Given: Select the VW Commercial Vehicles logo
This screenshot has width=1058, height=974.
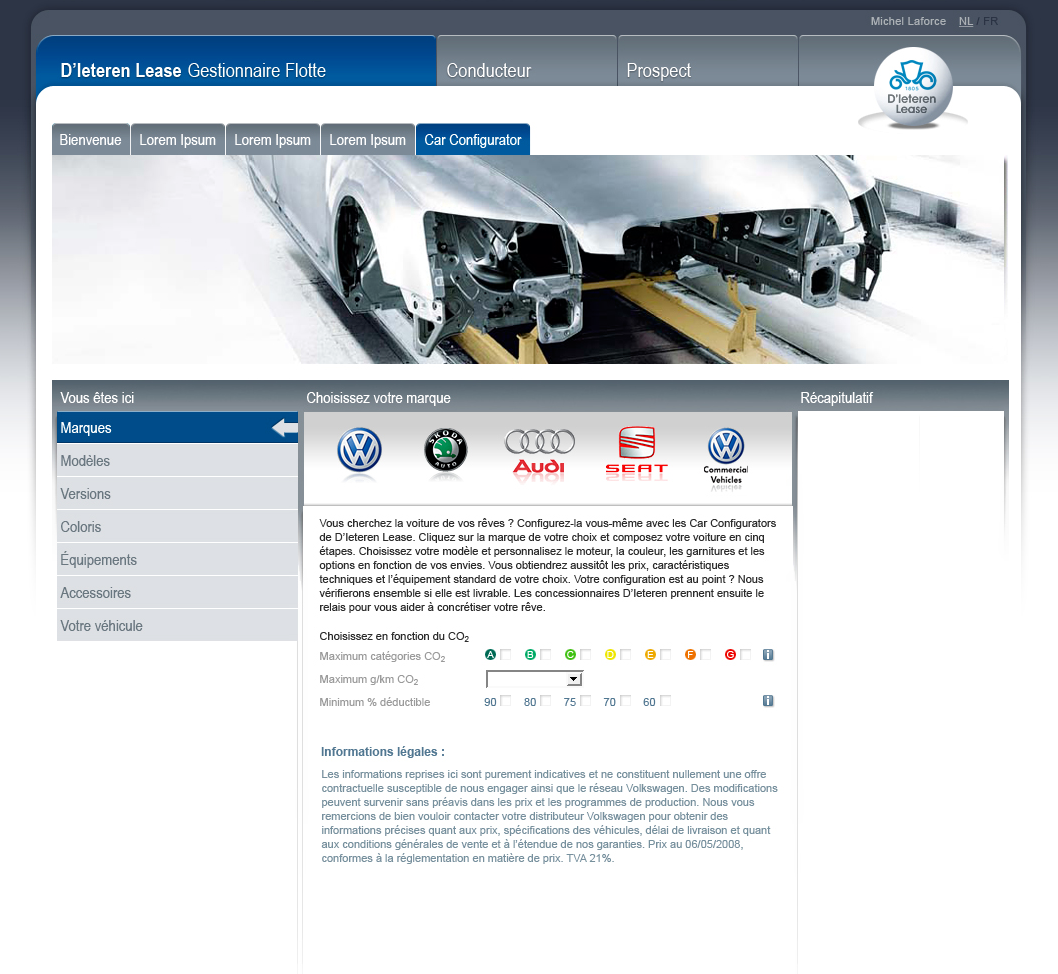Looking at the screenshot, I should [725, 455].
